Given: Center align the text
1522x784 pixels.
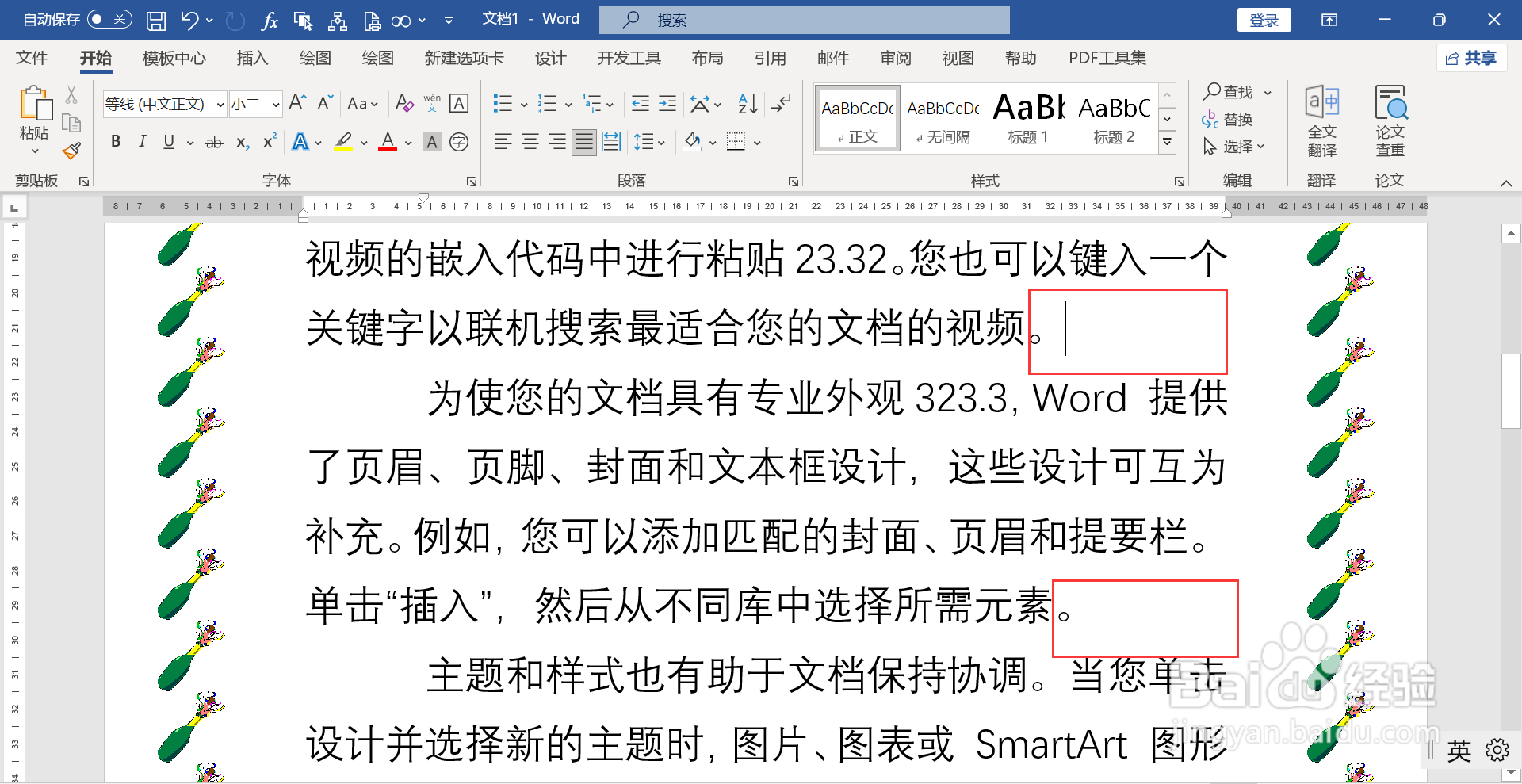Looking at the screenshot, I should tap(530, 142).
